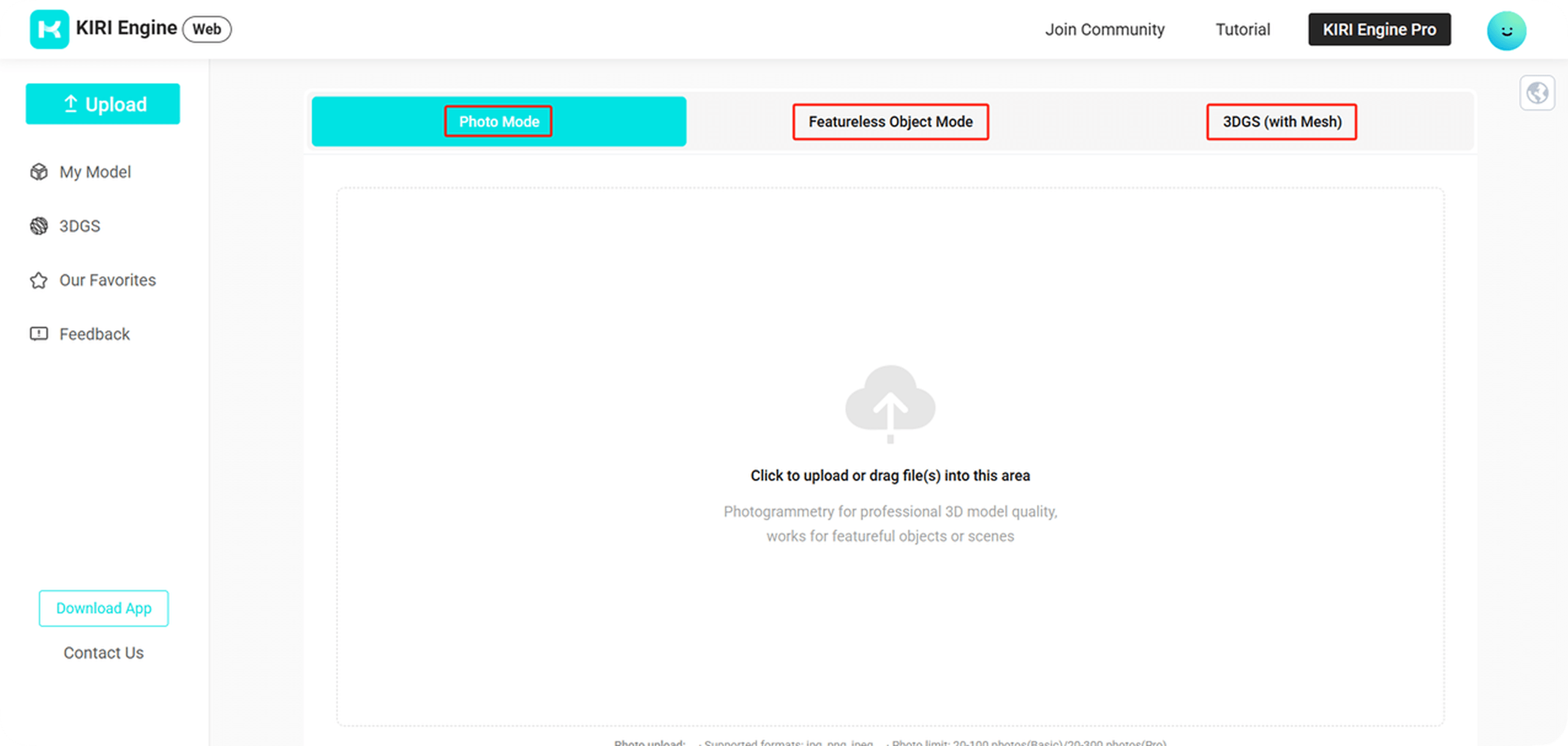Open Our Favorites in the sidebar

click(107, 281)
